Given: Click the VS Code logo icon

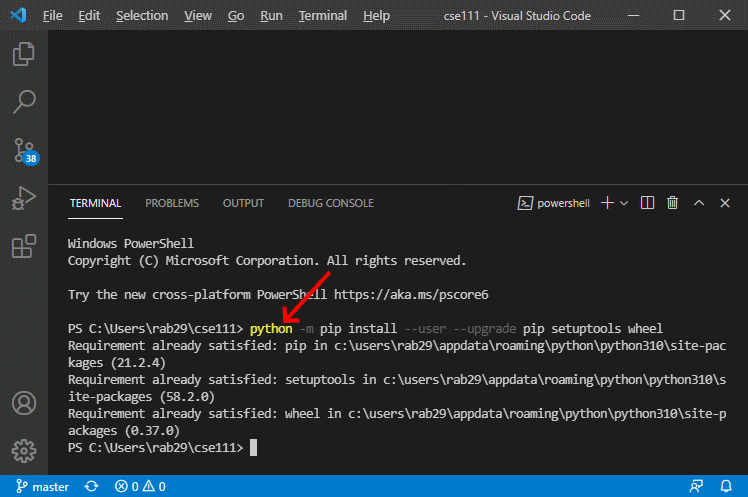Looking at the screenshot, I should (18, 15).
